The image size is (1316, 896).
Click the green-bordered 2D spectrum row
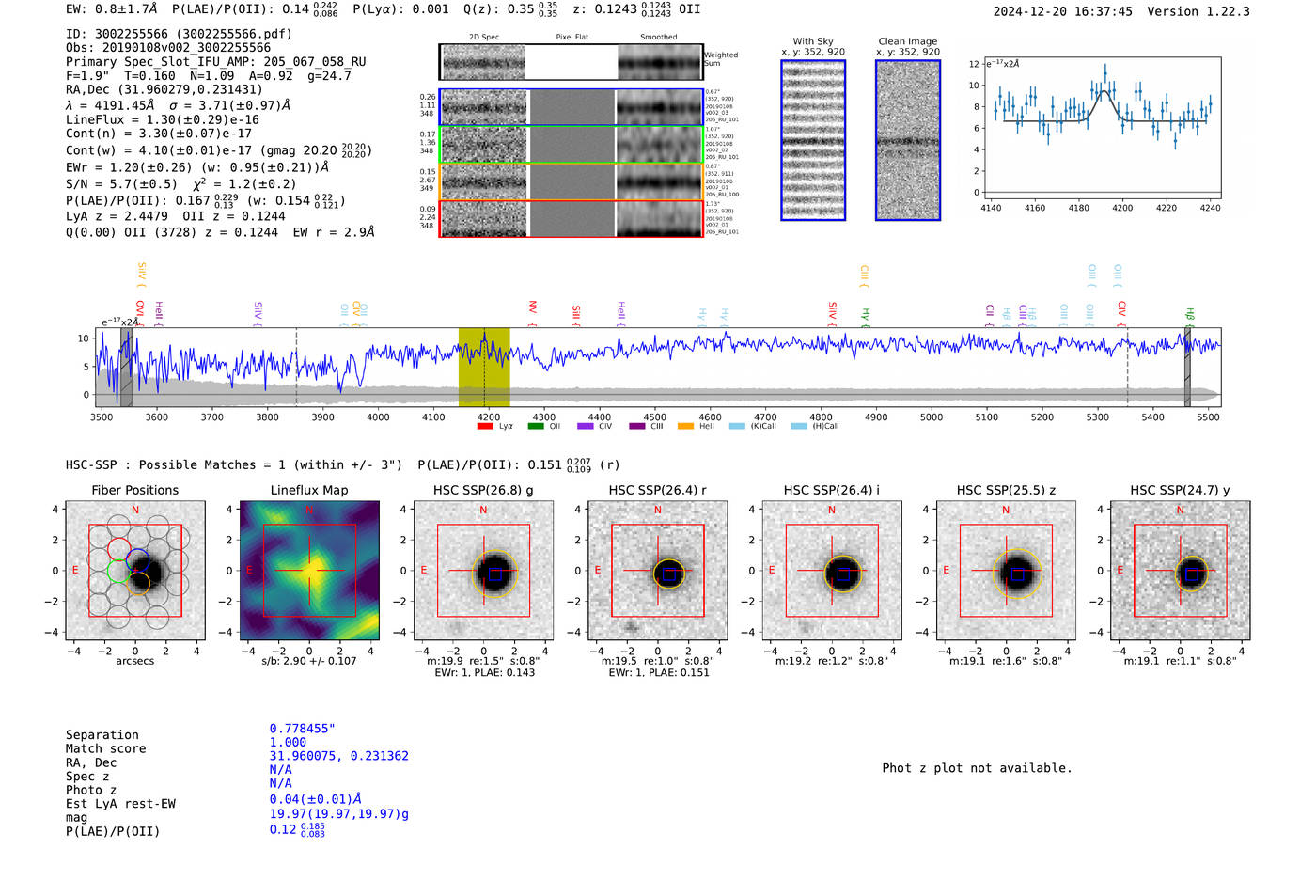pyautogui.click(x=572, y=145)
